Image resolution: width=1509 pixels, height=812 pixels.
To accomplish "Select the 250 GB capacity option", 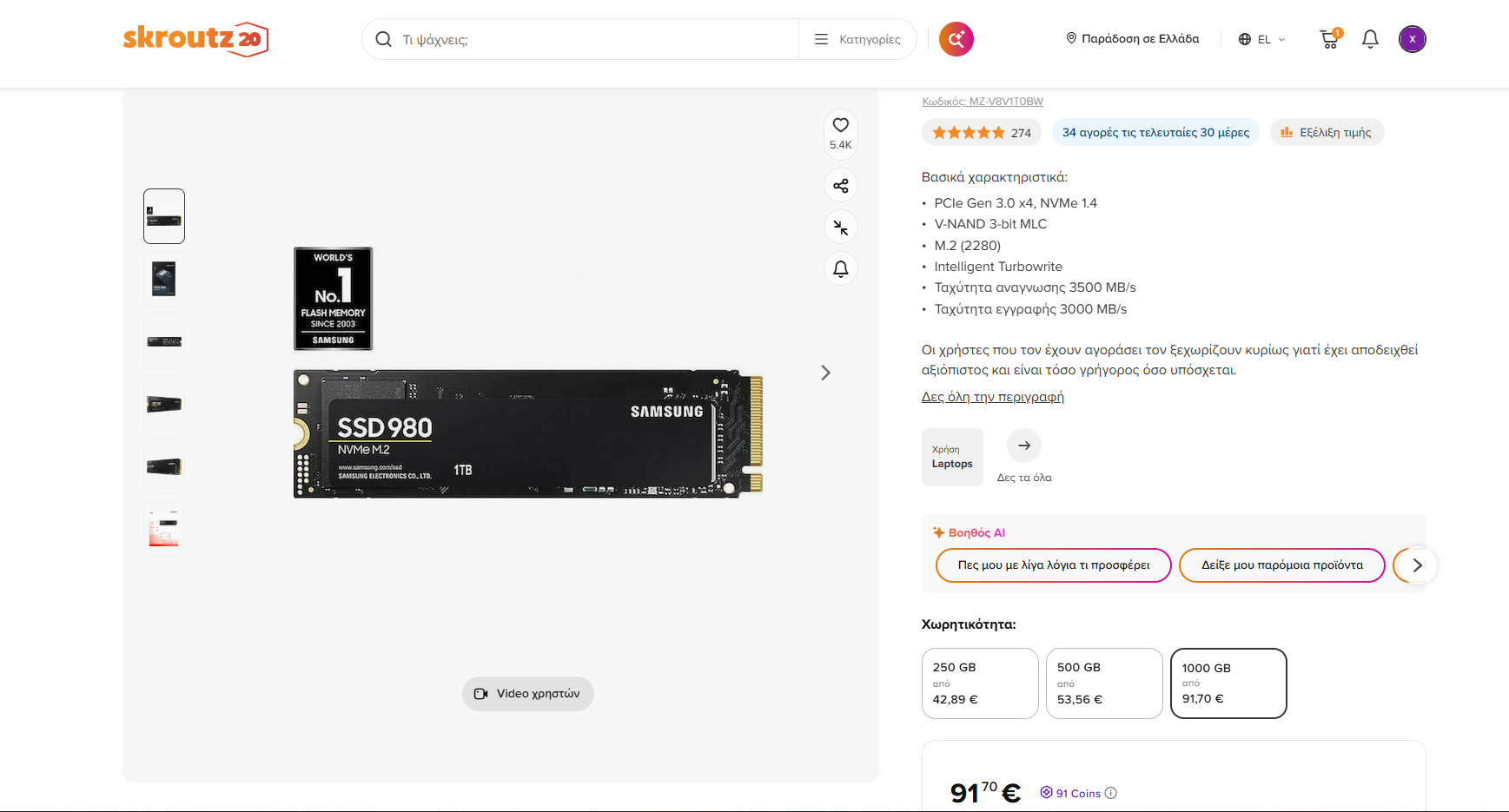I will click(980, 683).
